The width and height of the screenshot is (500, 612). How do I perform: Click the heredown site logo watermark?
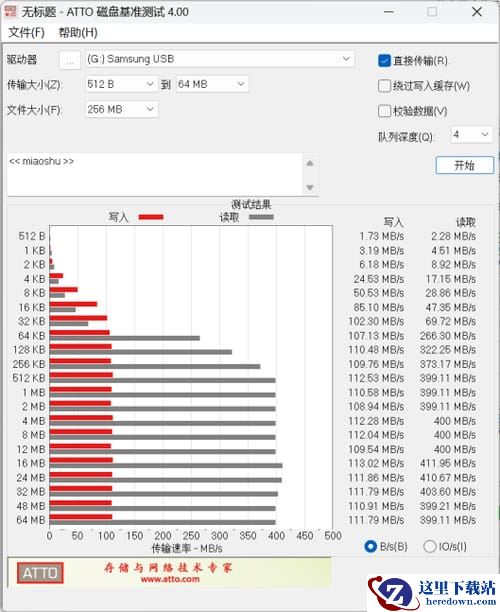pos(432,593)
